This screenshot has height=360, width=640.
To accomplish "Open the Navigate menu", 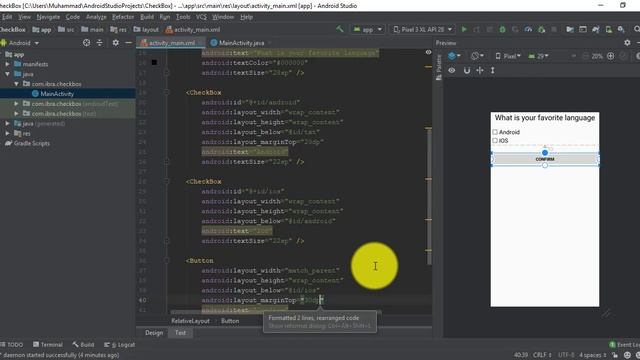I will (x=48, y=17).
